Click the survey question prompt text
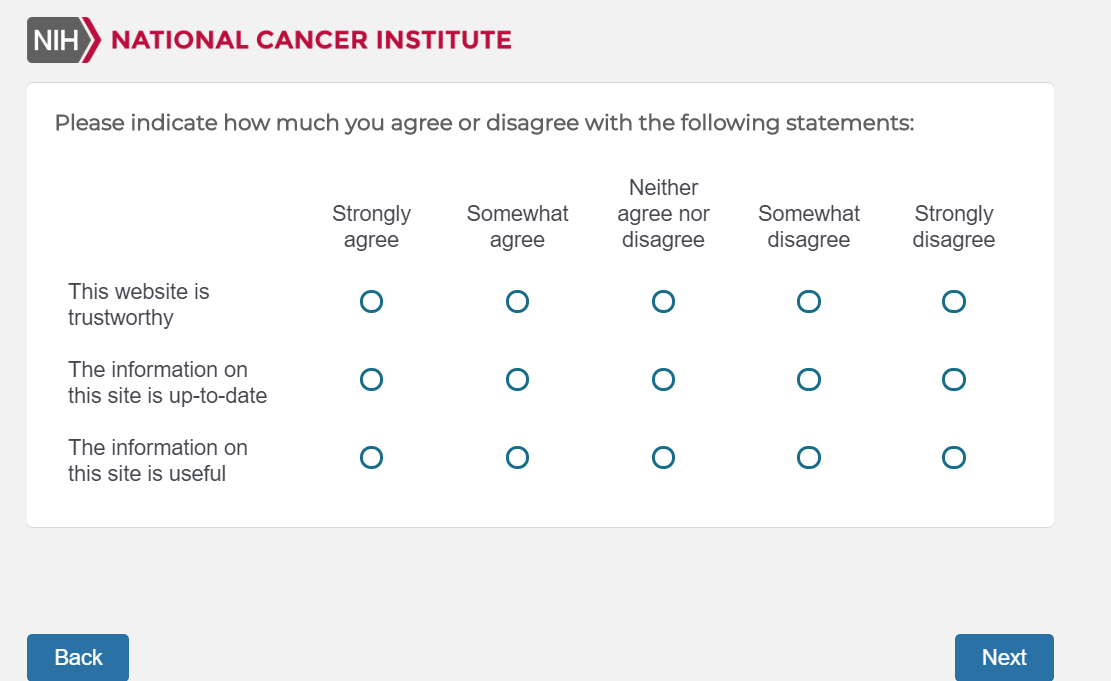 tap(485, 124)
